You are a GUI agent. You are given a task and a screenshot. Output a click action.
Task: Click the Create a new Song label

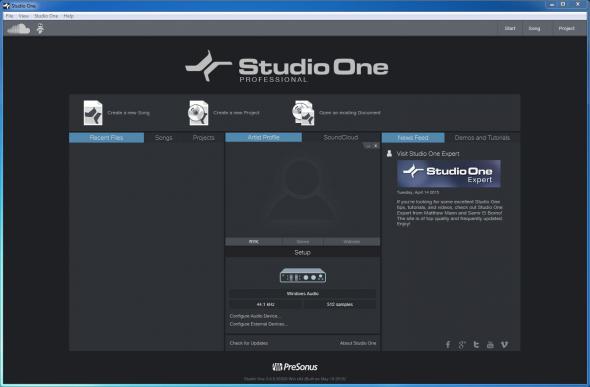pos(128,113)
